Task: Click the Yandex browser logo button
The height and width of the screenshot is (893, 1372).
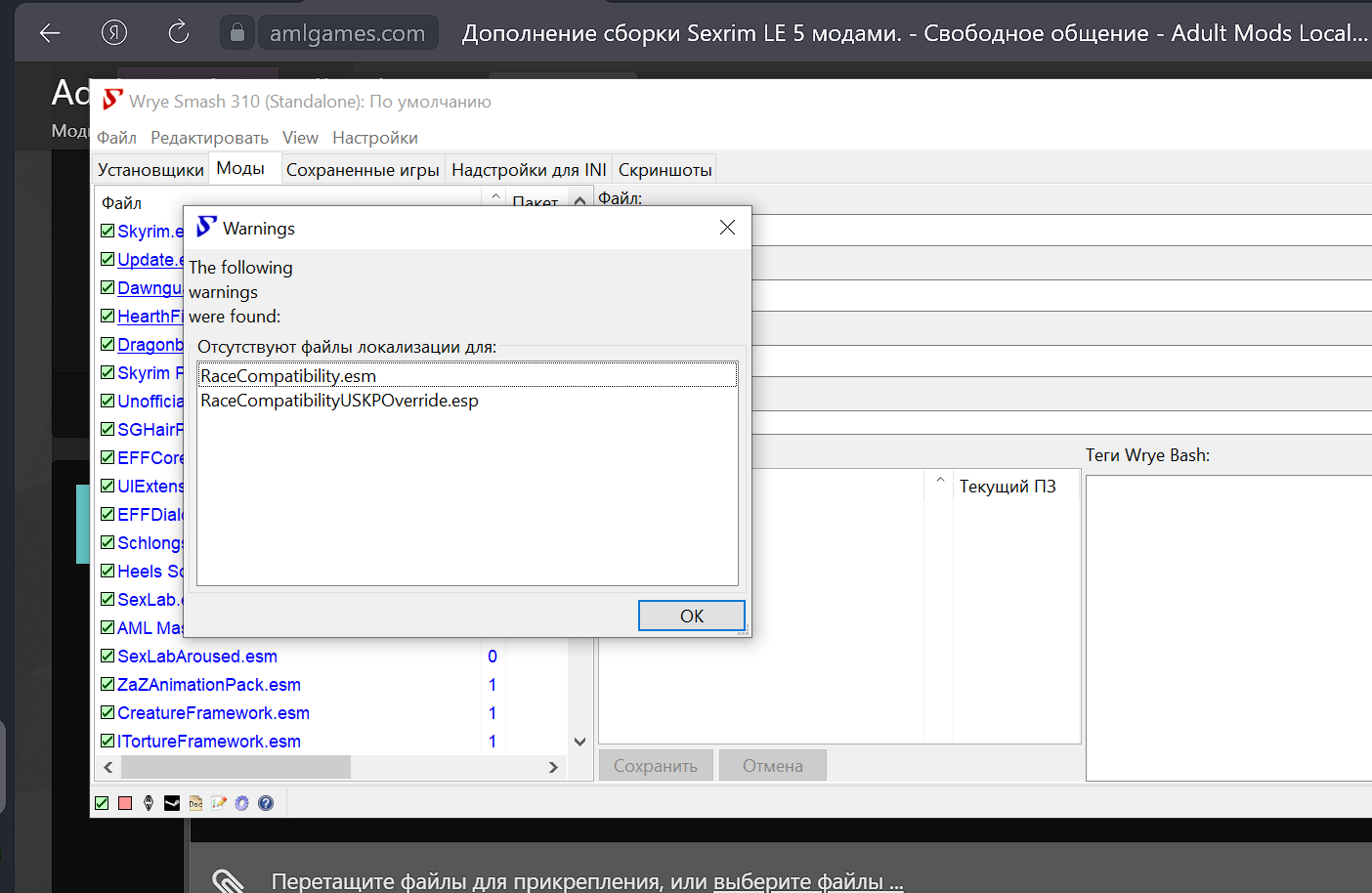Action: point(114,33)
